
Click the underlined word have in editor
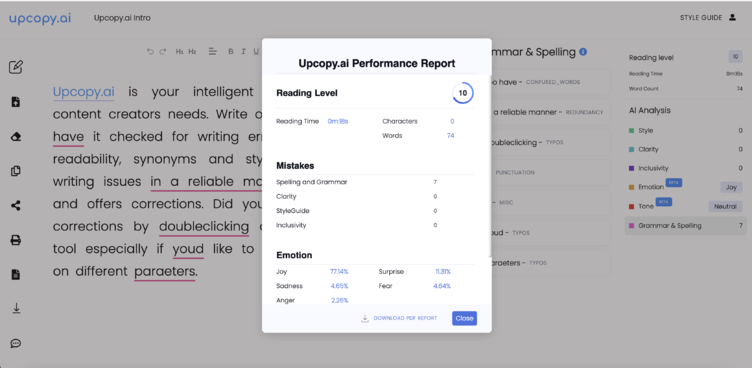click(68, 137)
